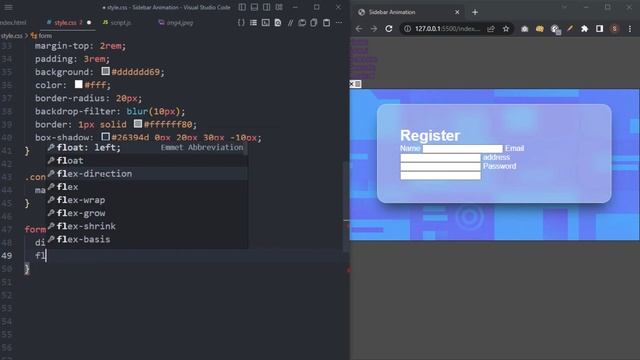Focus the input left of address label
This screenshot has height=360, width=640.
pos(440,158)
